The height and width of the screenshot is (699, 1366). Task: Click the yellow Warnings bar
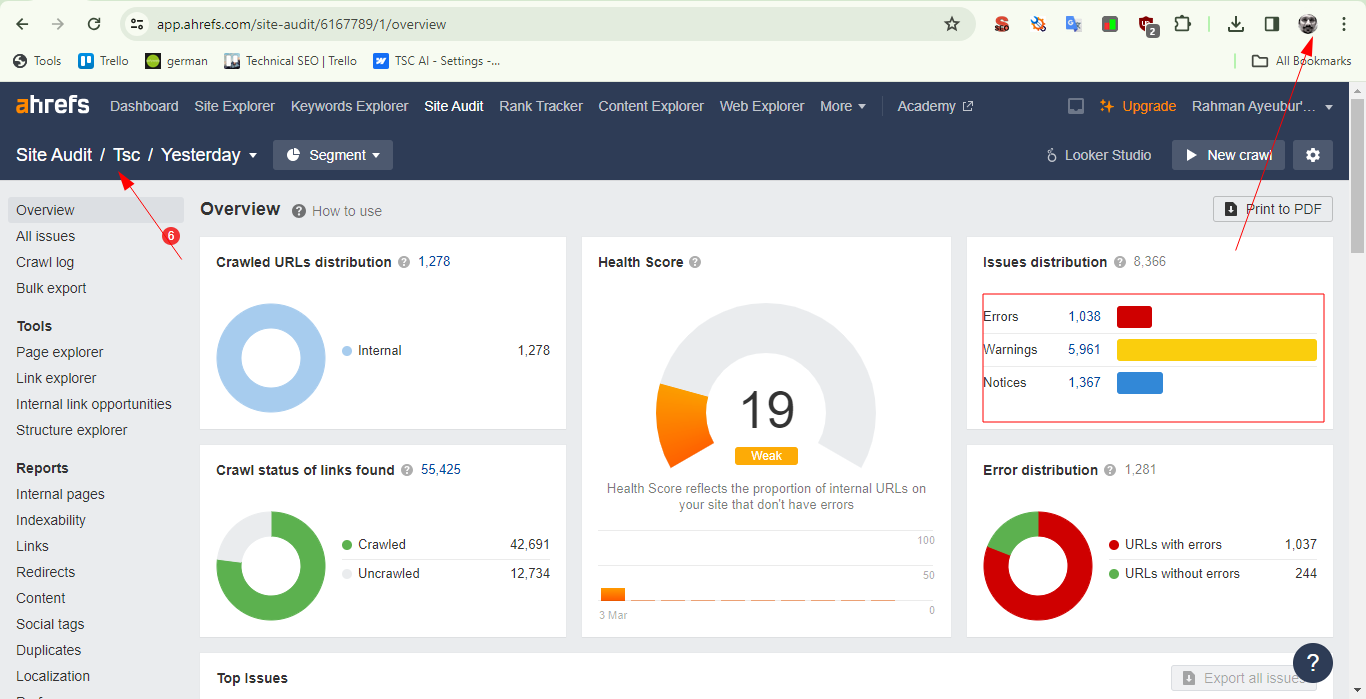pos(1217,350)
